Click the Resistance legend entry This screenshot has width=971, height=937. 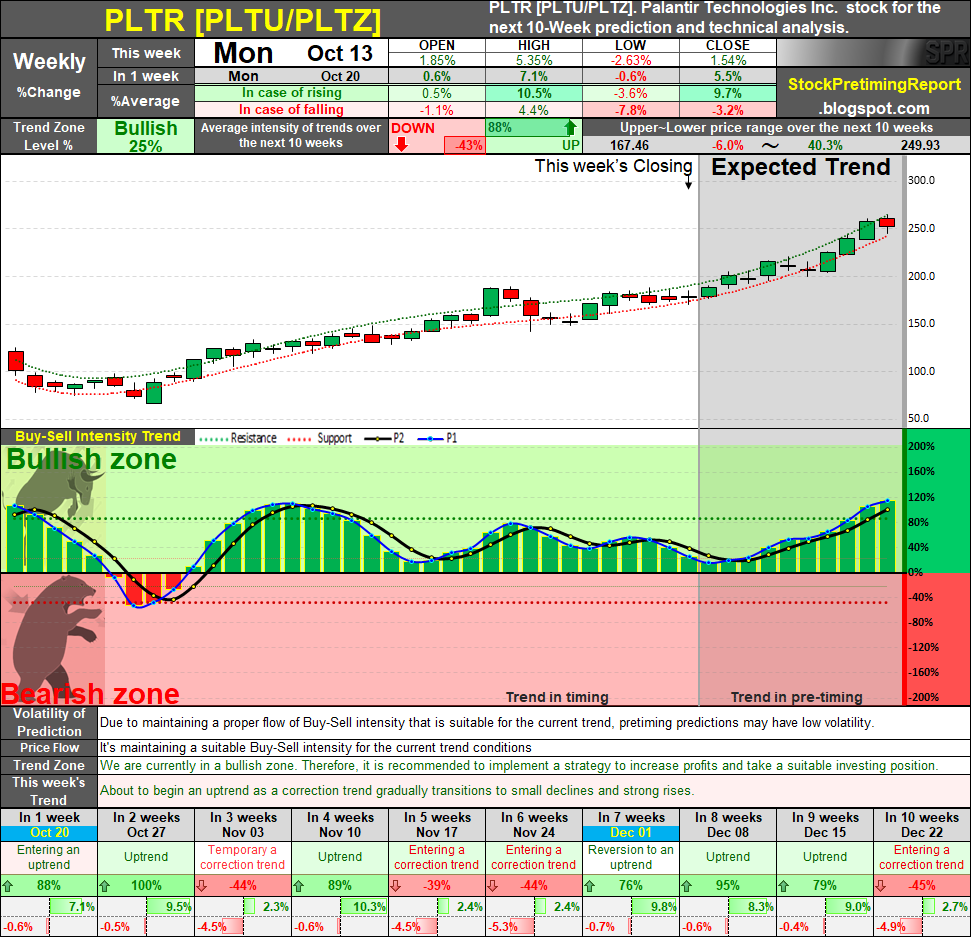238,438
